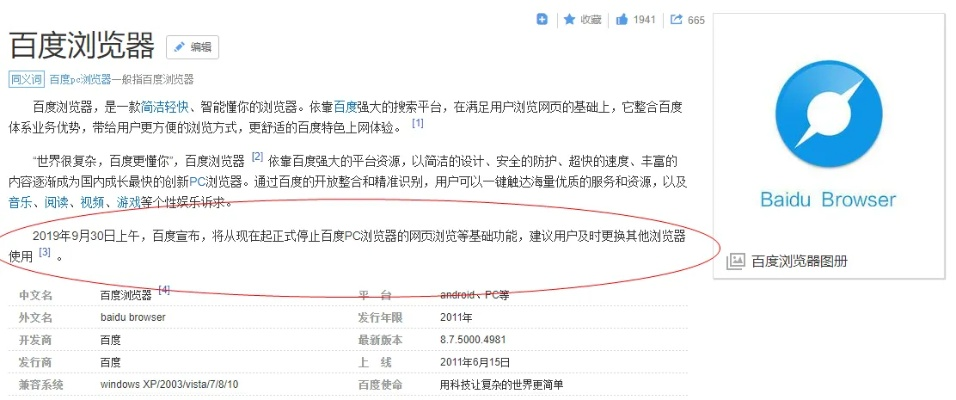Follow the 视频 hyperlink
The width and height of the screenshot is (956, 400).
92,201
